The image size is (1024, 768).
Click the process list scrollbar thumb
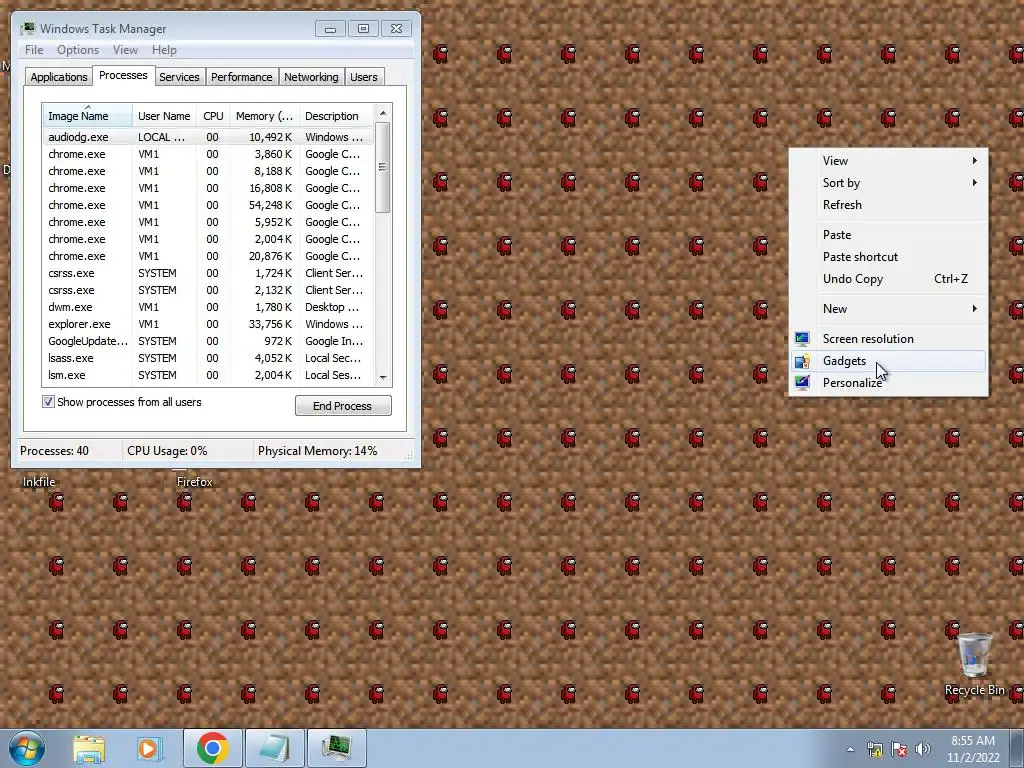point(383,167)
